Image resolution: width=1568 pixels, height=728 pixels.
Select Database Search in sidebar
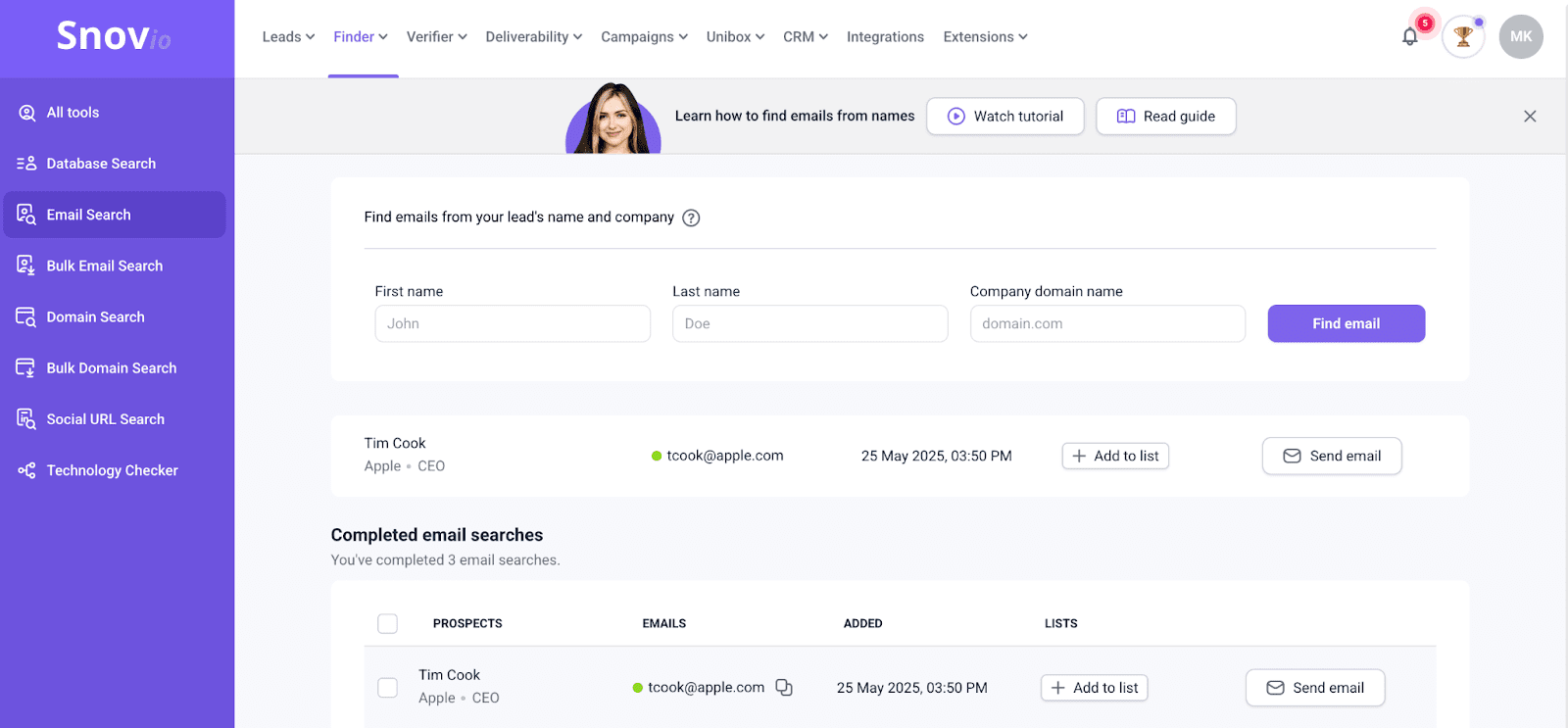point(101,164)
